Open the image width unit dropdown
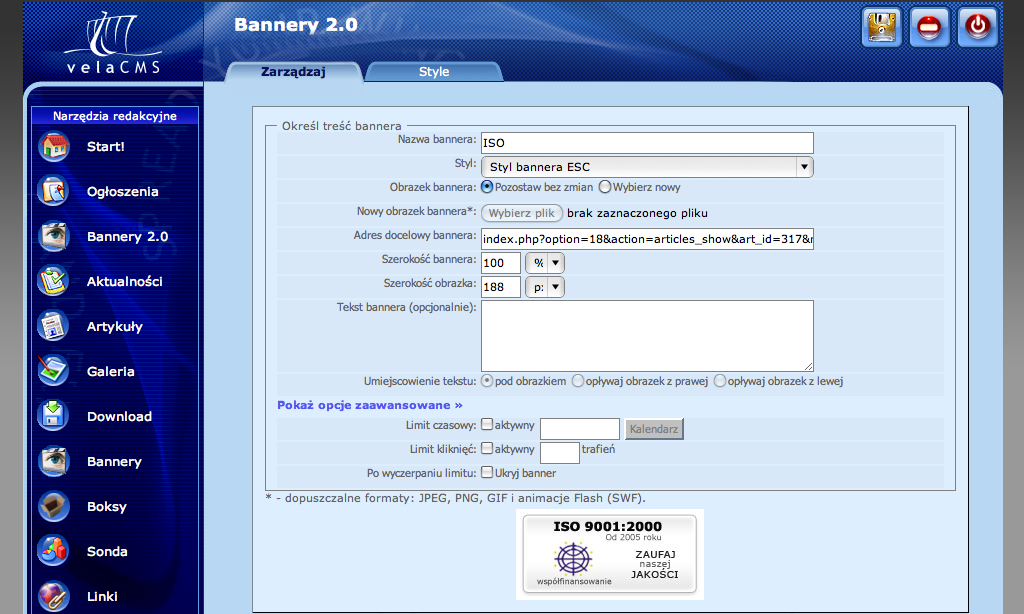The width and height of the screenshot is (1024, 614). (x=546, y=287)
